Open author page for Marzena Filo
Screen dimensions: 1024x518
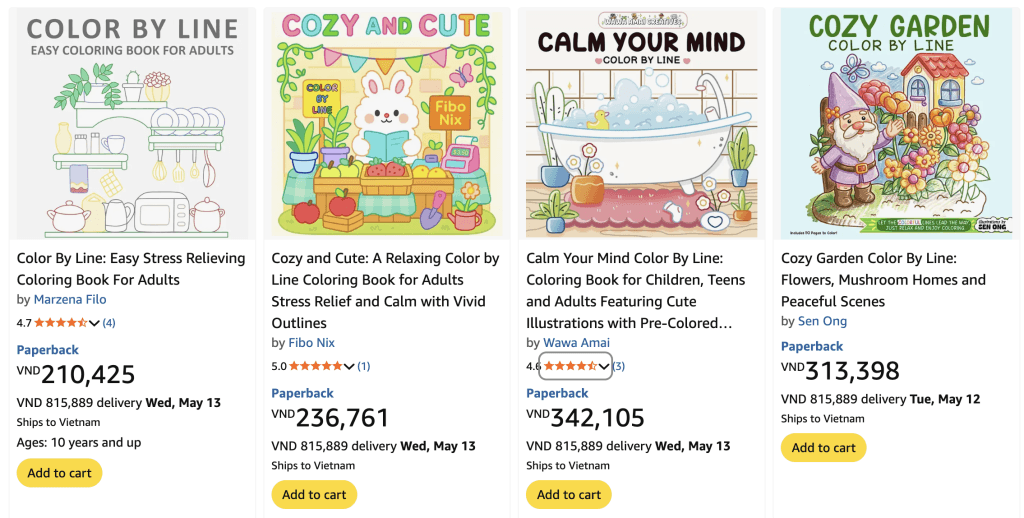[x=70, y=300]
